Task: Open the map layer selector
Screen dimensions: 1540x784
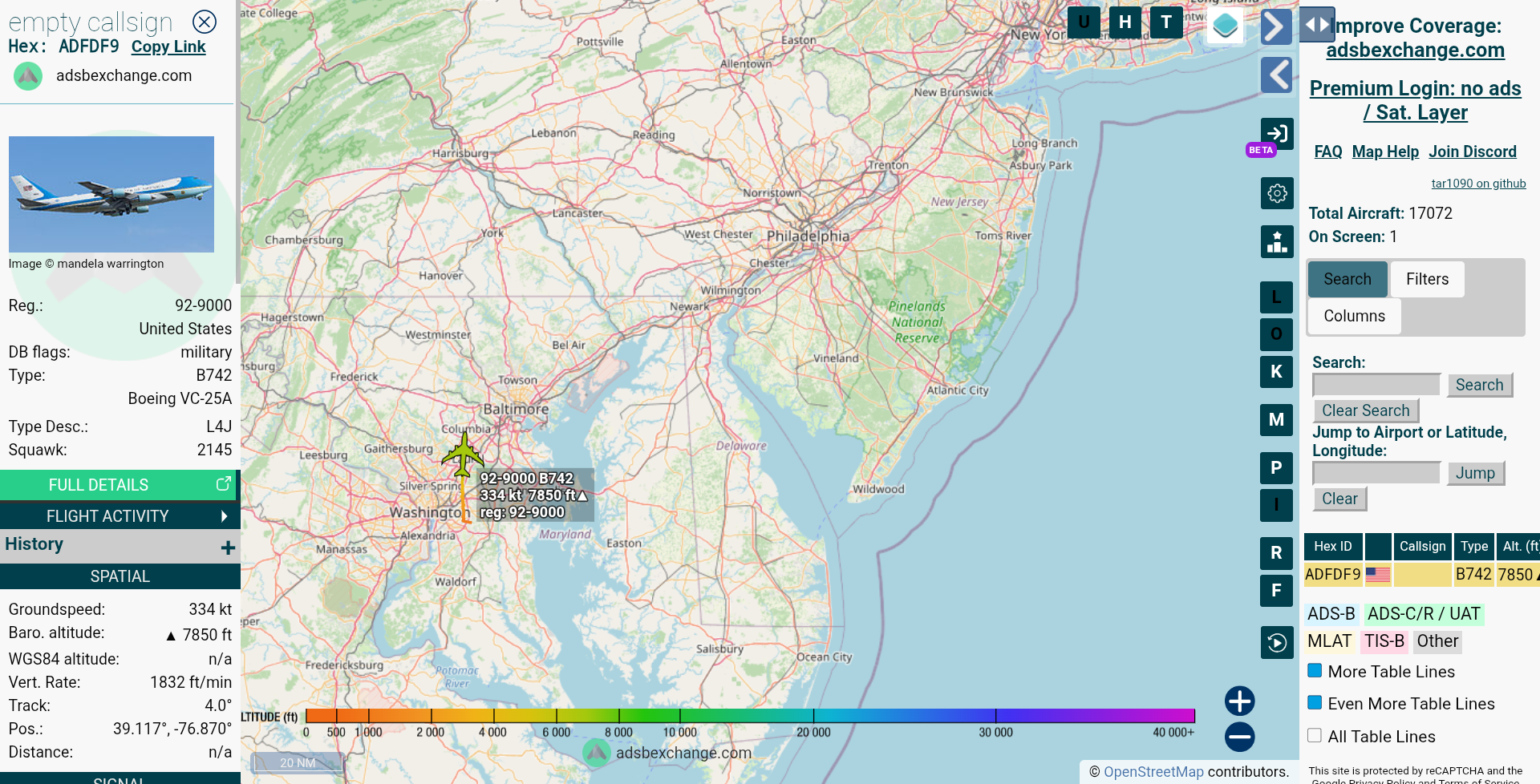Action: [1226, 26]
